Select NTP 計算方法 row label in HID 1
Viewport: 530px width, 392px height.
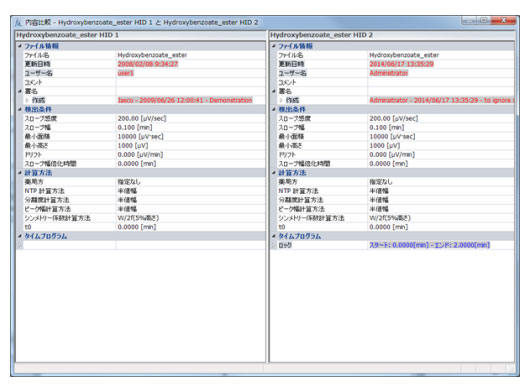click(x=44, y=191)
